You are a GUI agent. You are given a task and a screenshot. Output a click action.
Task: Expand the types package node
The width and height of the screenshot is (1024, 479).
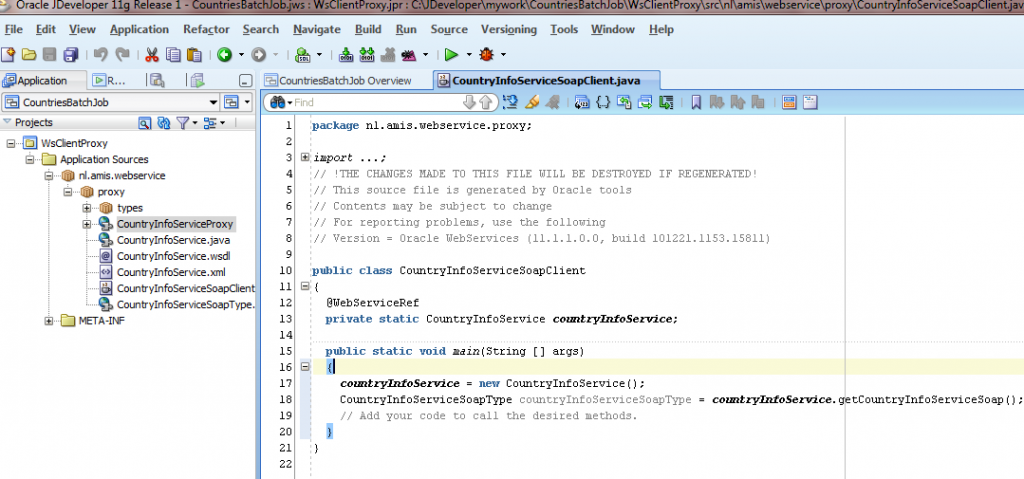point(87,208)
